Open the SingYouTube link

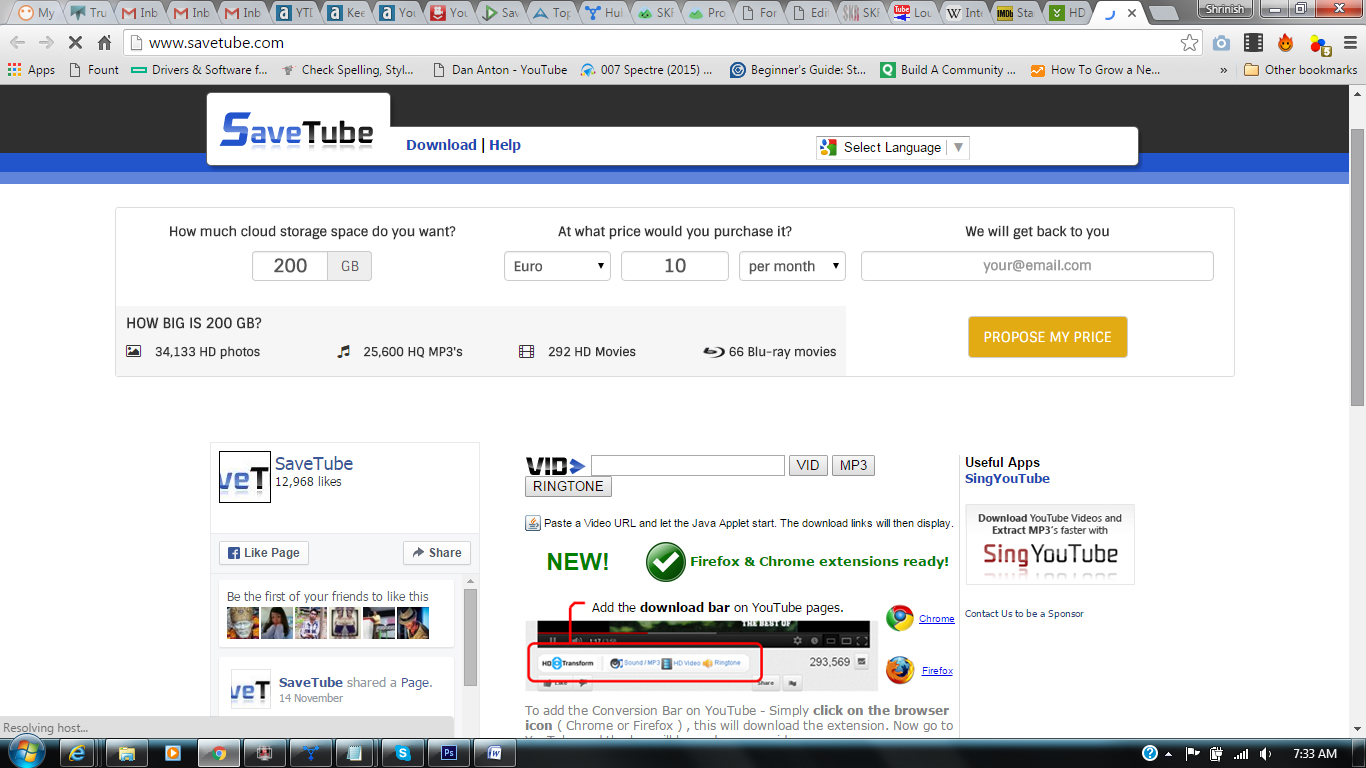point(1007,478)
